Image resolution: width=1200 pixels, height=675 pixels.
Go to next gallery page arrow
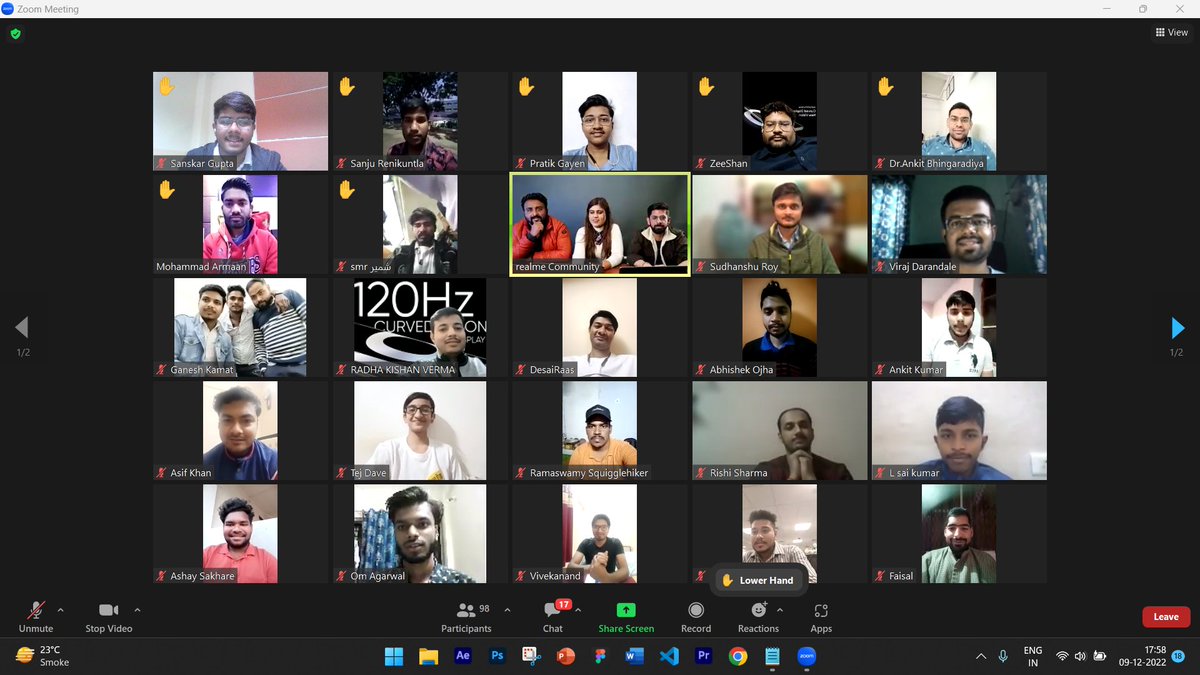[1177, 328]
